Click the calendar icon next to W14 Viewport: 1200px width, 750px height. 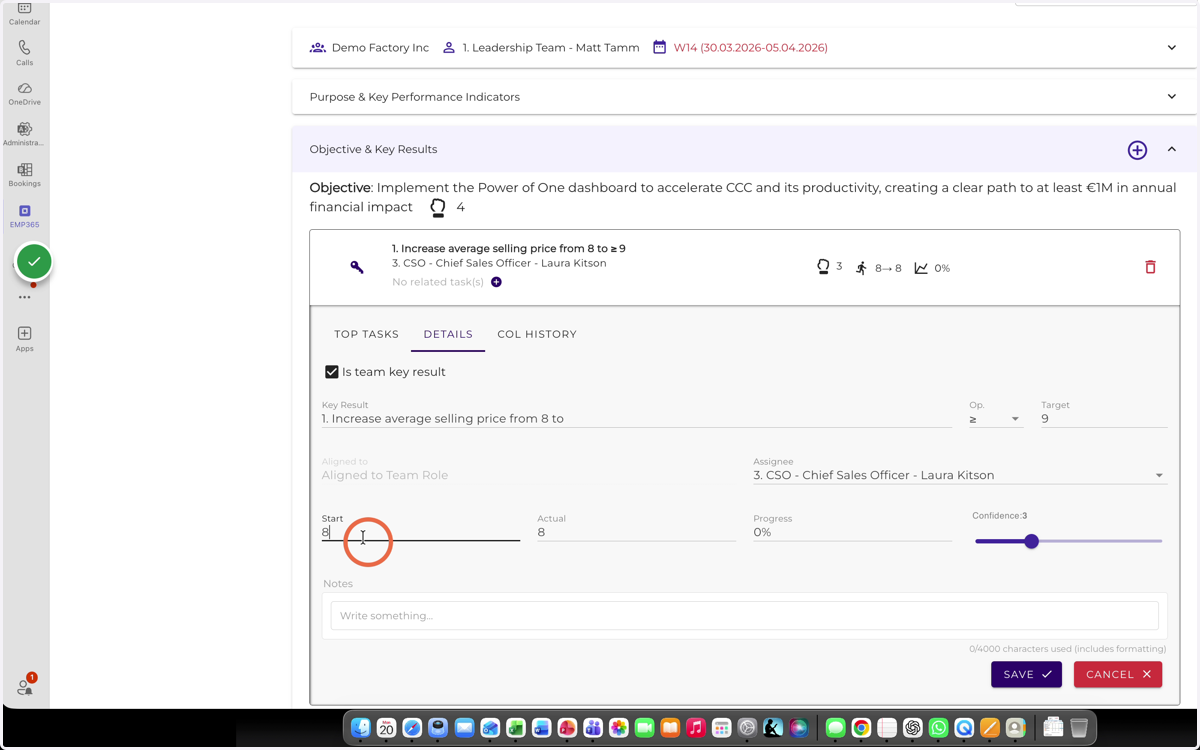pyautogui.click(x=659, y=47)
